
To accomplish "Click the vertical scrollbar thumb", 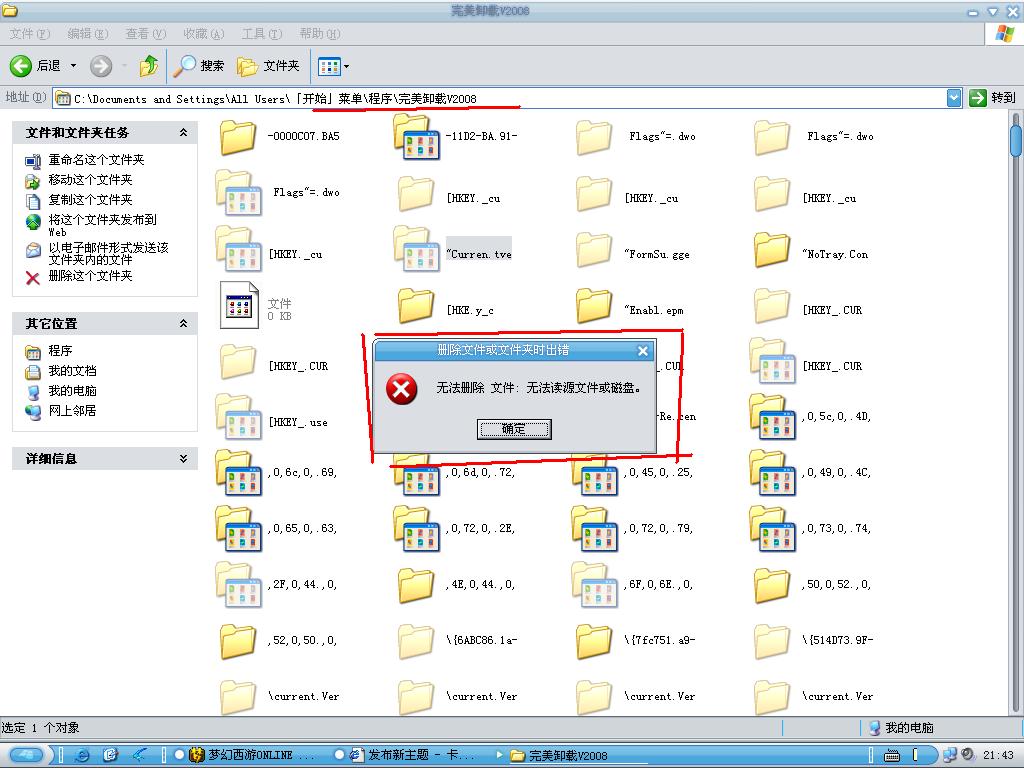I will [1016, 140].
